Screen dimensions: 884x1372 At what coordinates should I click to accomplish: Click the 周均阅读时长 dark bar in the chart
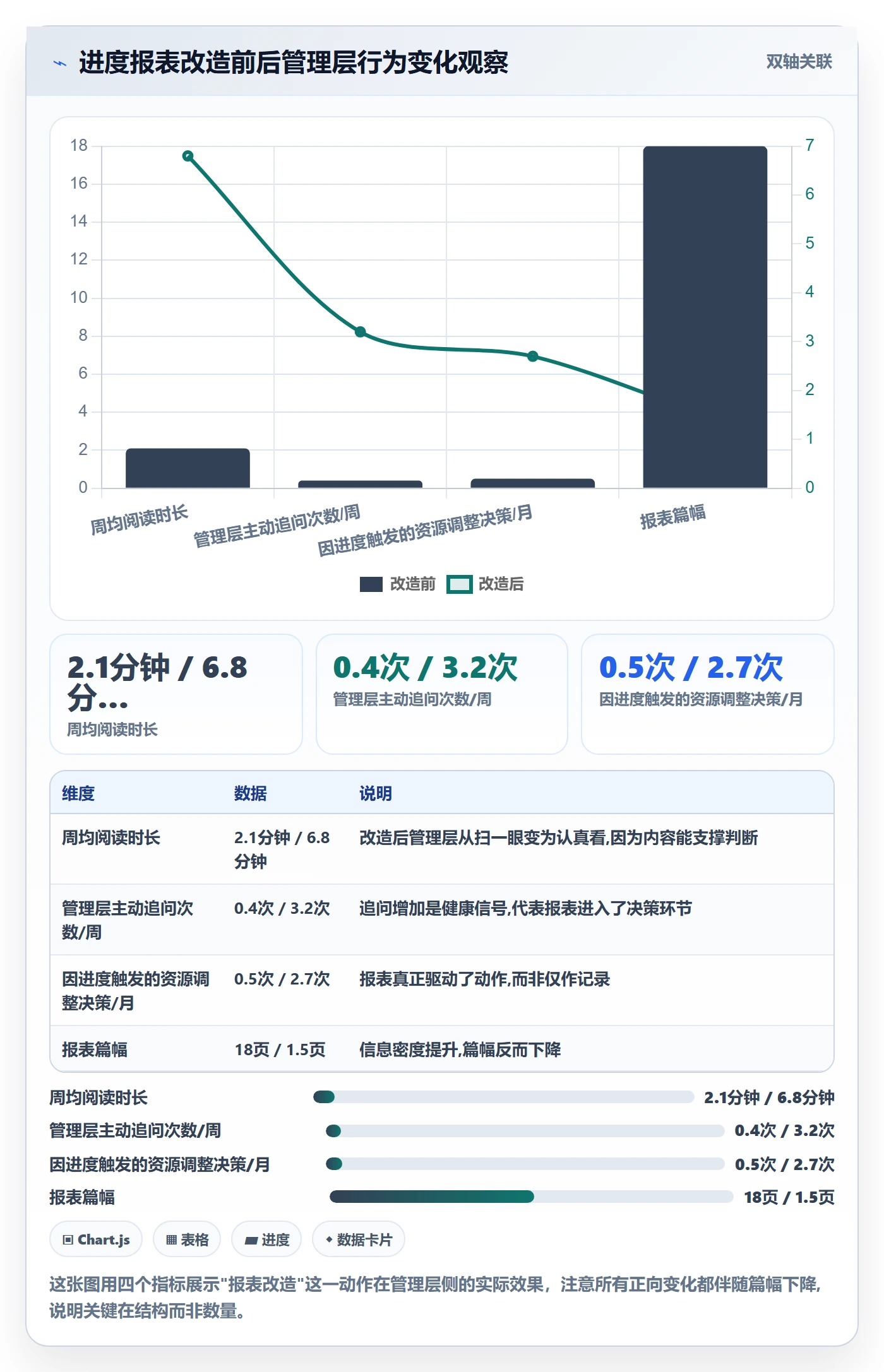point(188,468)
